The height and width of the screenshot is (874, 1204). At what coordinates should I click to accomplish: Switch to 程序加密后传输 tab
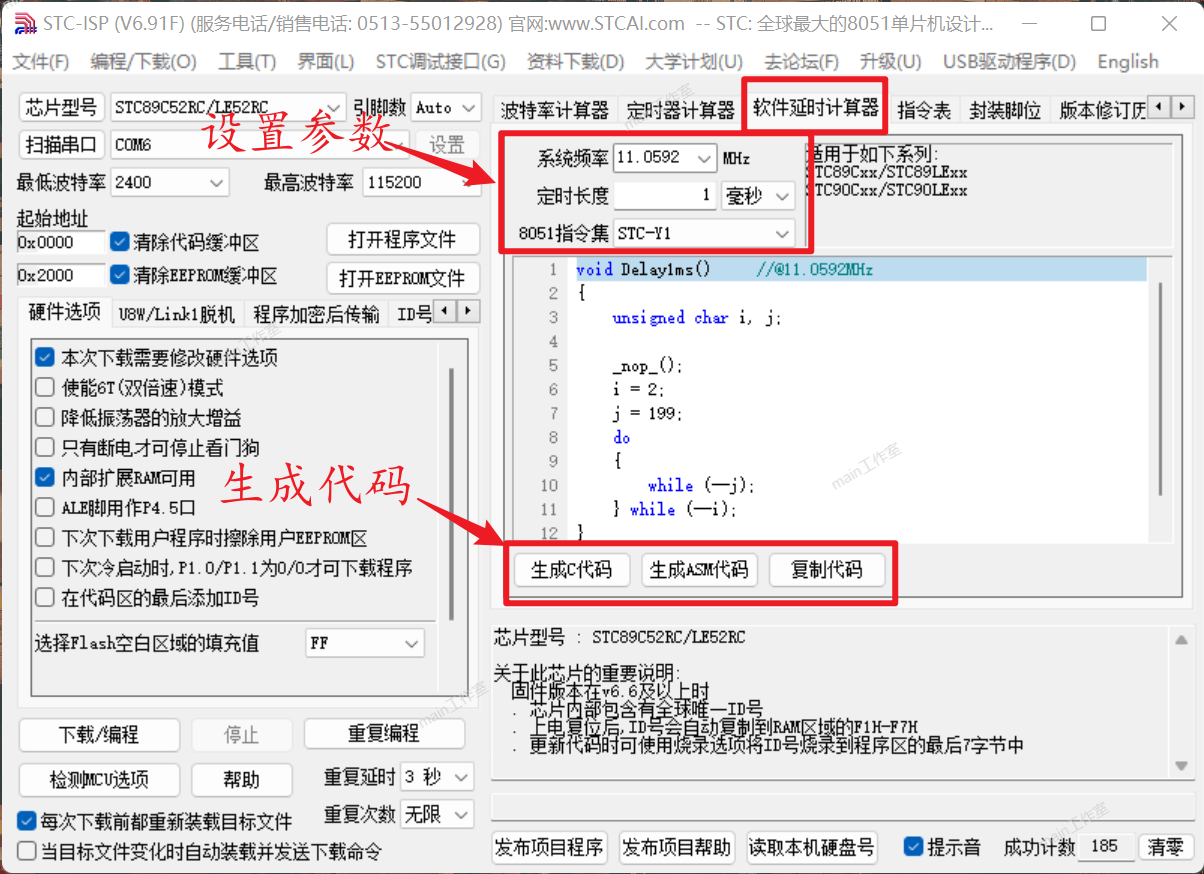[x=316, y=314]
